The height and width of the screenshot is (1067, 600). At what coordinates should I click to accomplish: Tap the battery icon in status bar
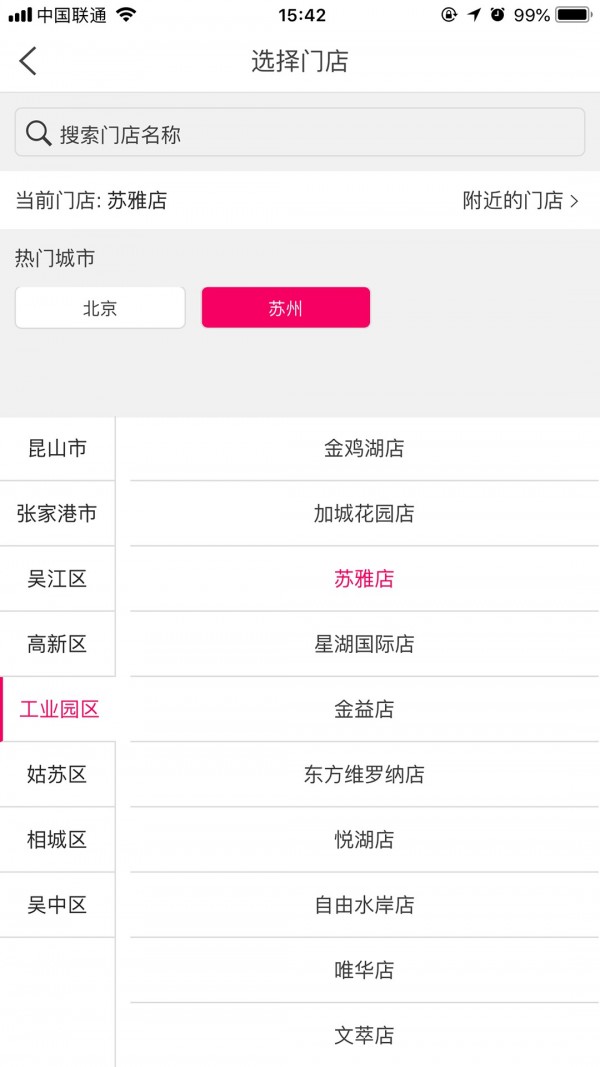click(x=573, y=15)
